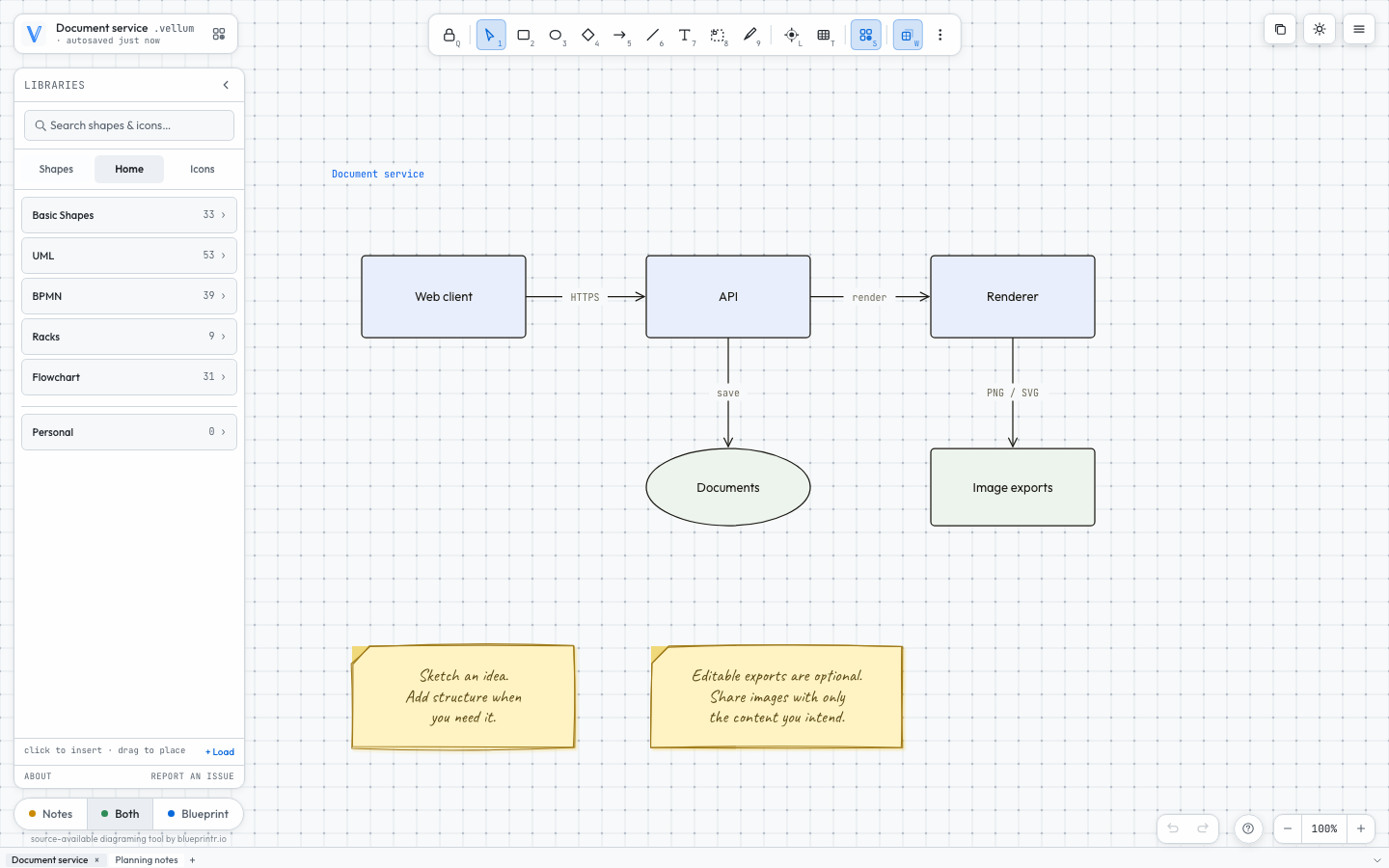1389x868 pixels.
Task: Select the API box
Action: [728, 297]
